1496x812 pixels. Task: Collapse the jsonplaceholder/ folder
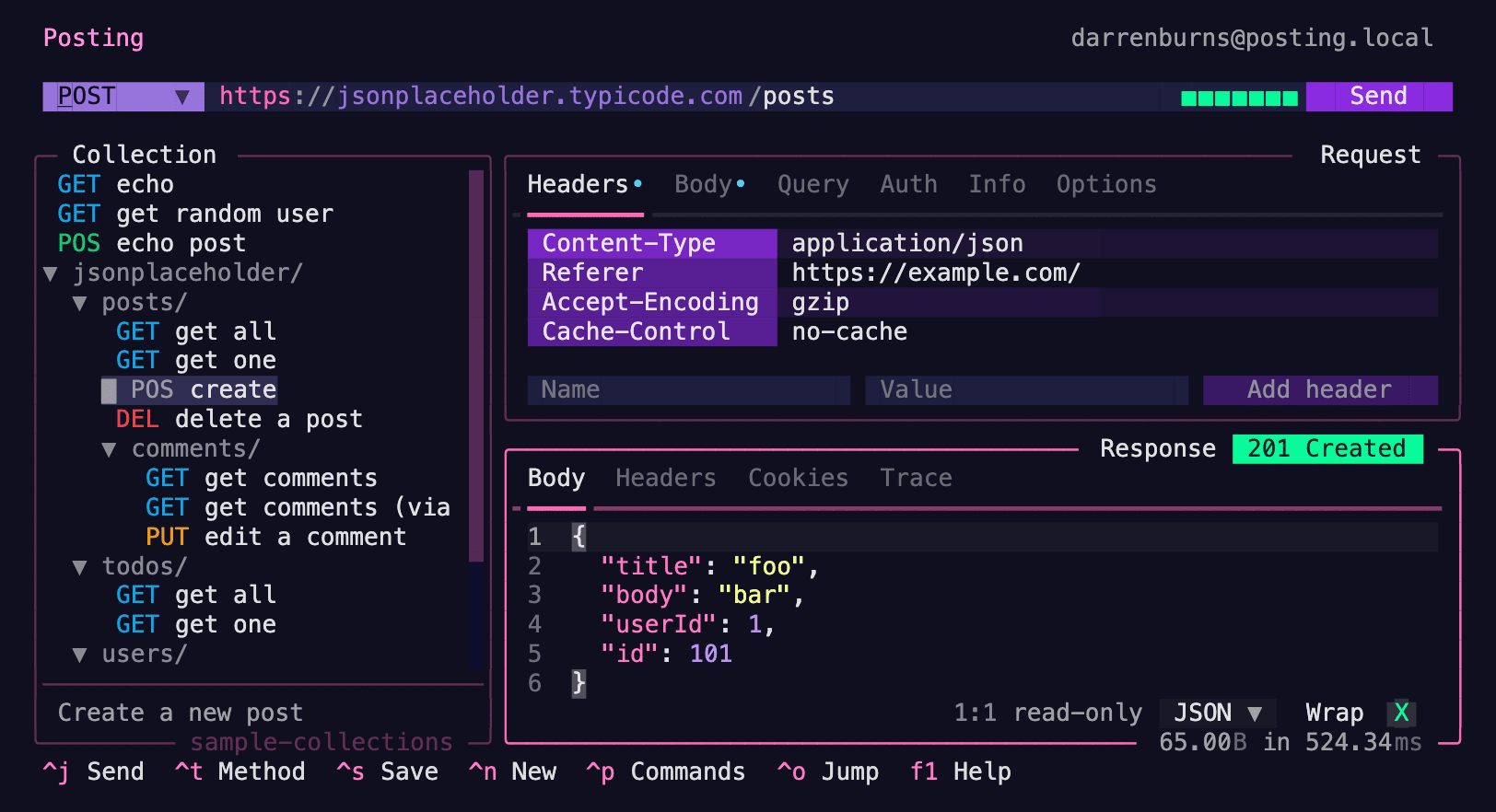click(51, 273)
